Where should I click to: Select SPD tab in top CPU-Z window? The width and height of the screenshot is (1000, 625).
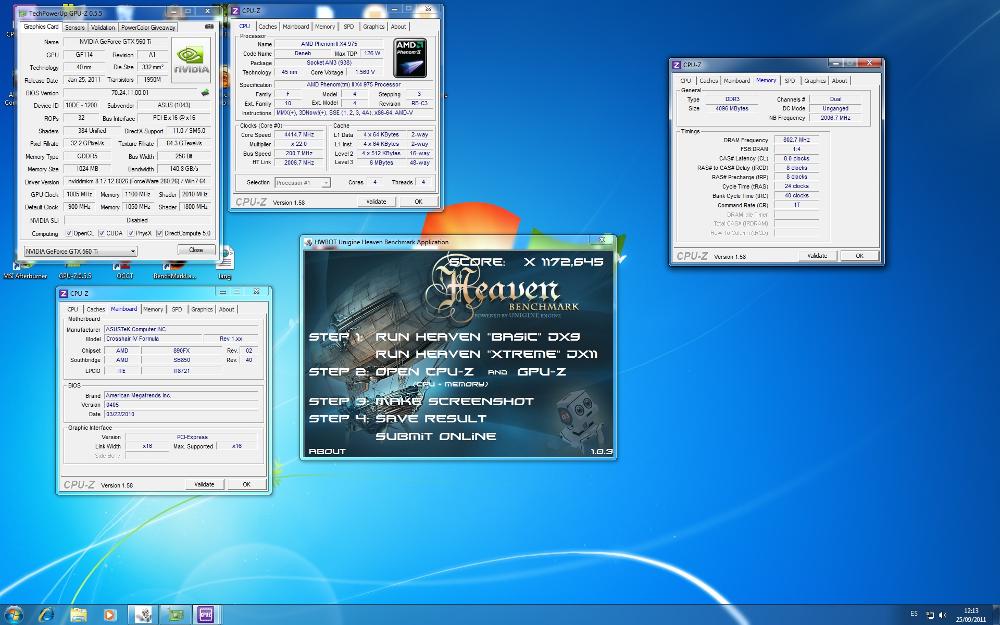coord(348,27)
